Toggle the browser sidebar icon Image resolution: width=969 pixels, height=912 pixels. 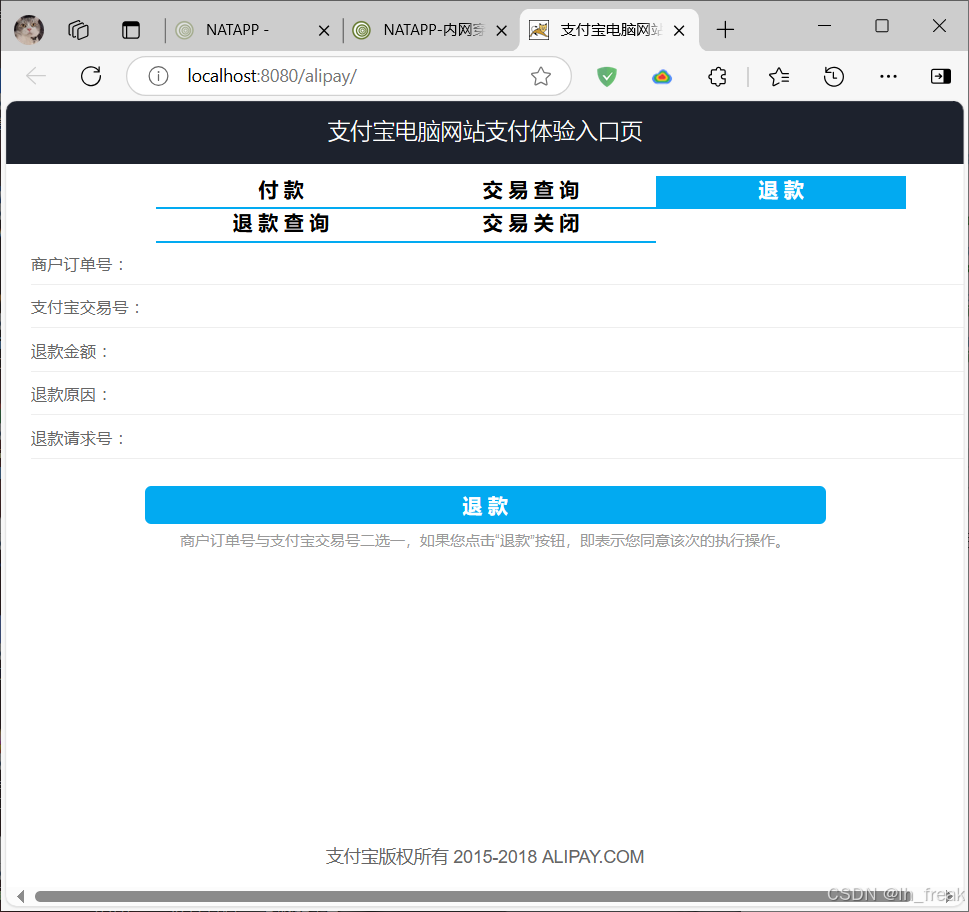[941, 76]
